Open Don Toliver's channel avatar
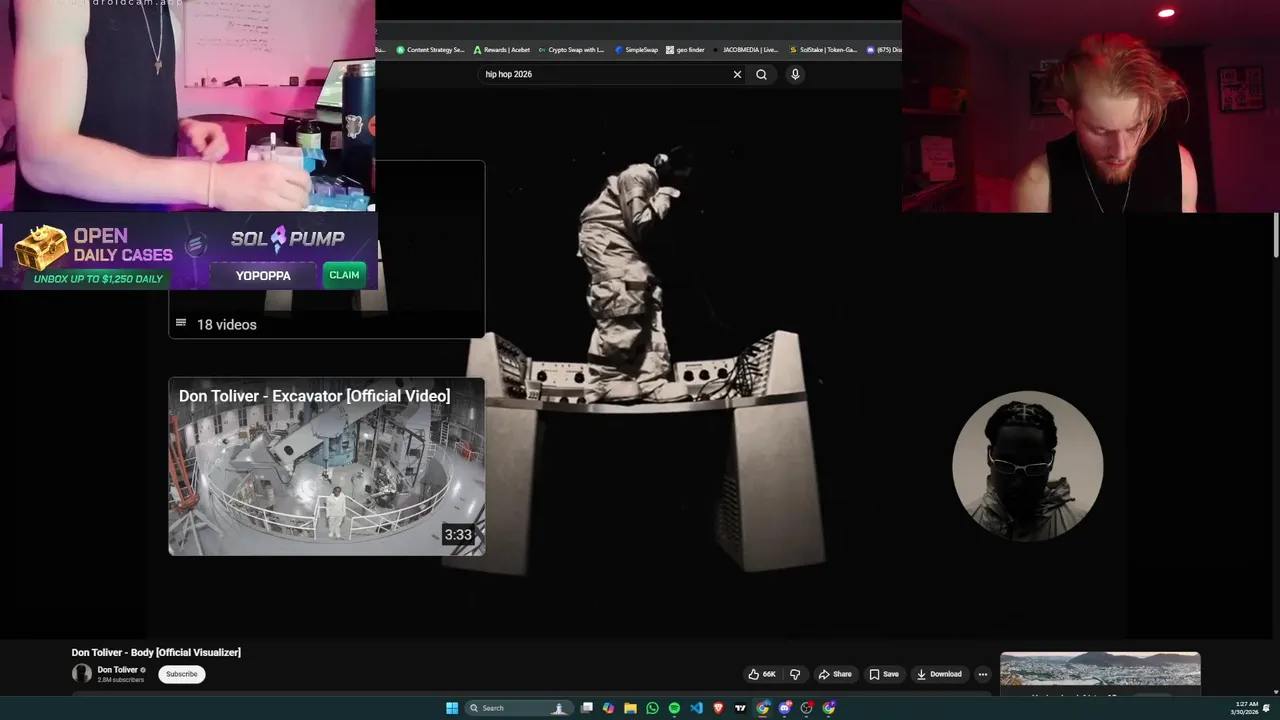Screen dimensions: 1280x720 [82, 674]
